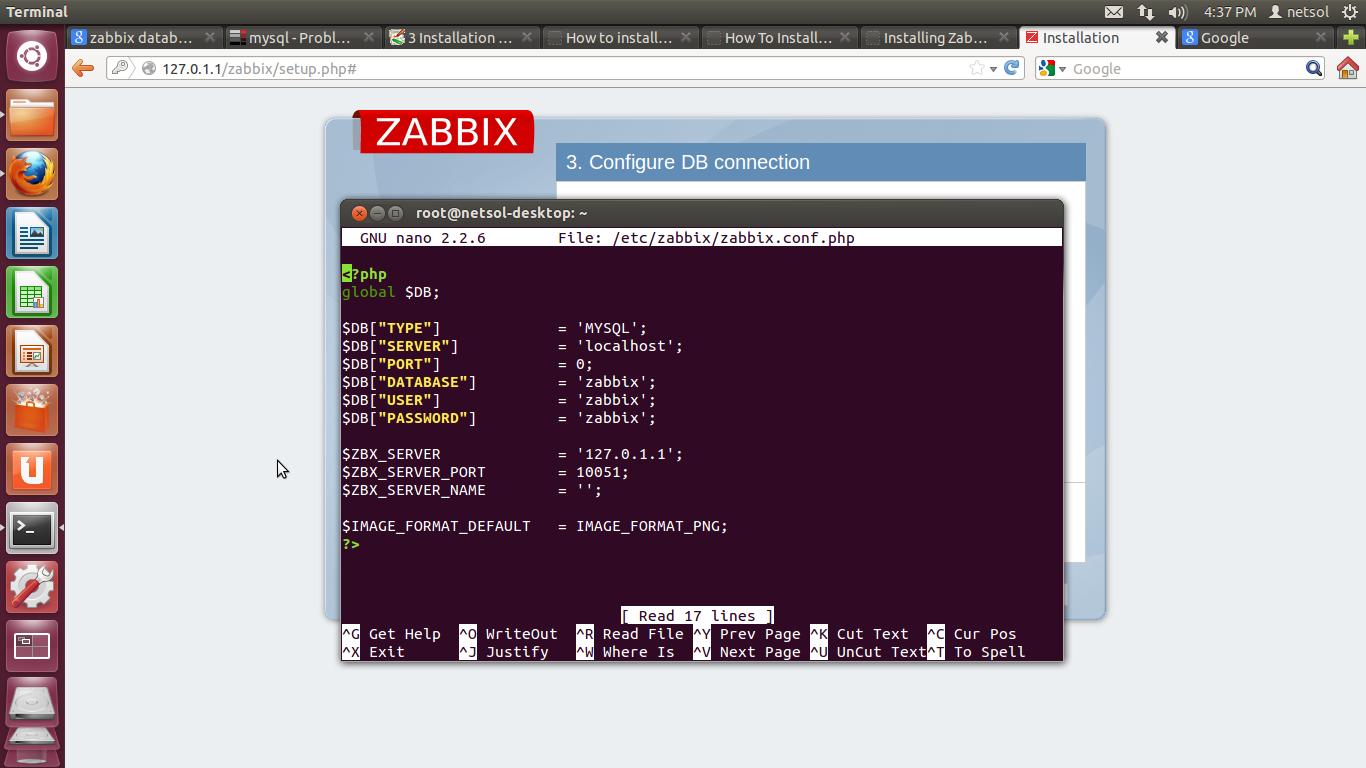The height and width of the screenshot is (768, 1366).
Task: Click the site identity key icon
Action: pyautogui.click(x=121, y=68)
